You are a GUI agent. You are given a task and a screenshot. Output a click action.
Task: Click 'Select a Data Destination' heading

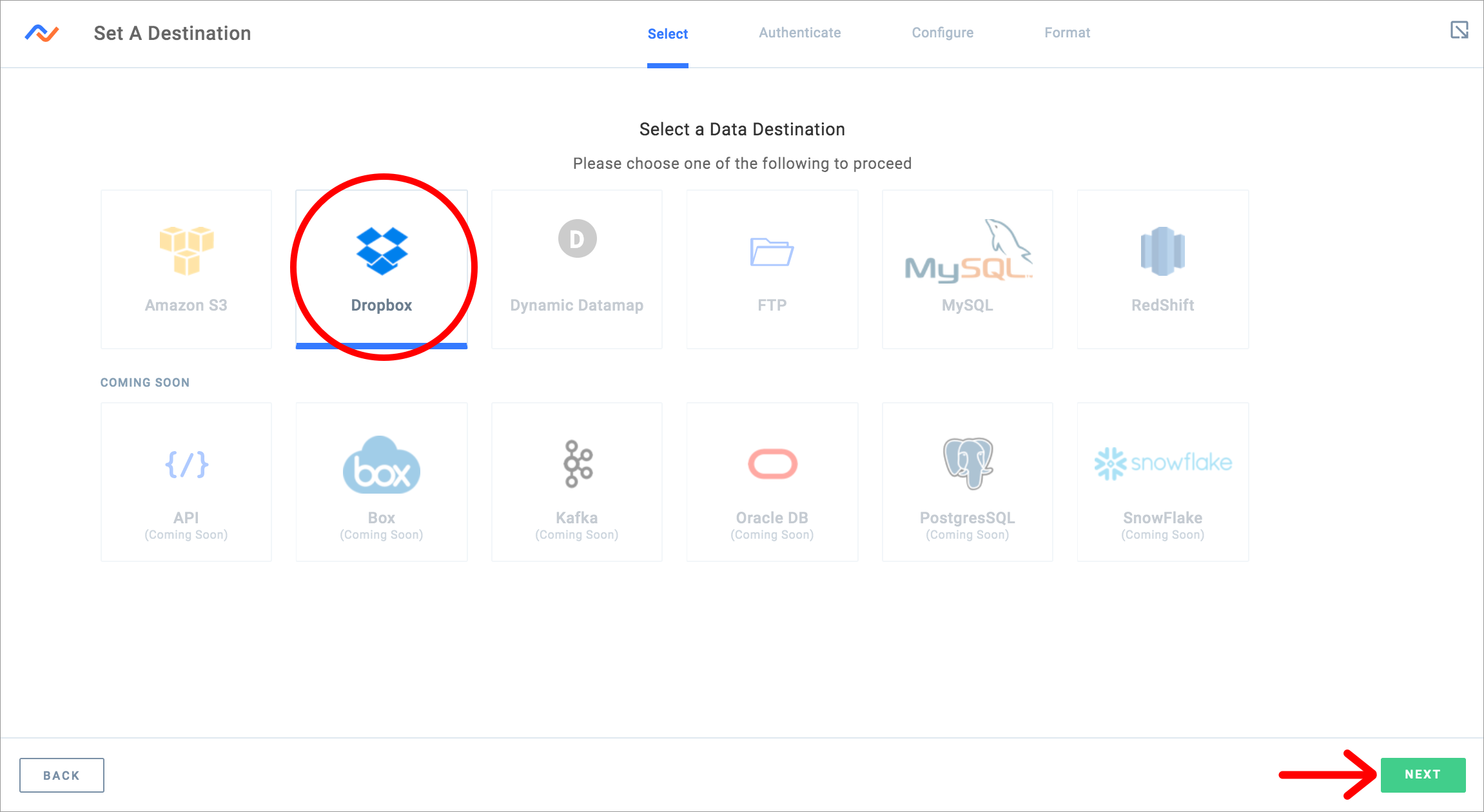[742, 130]
